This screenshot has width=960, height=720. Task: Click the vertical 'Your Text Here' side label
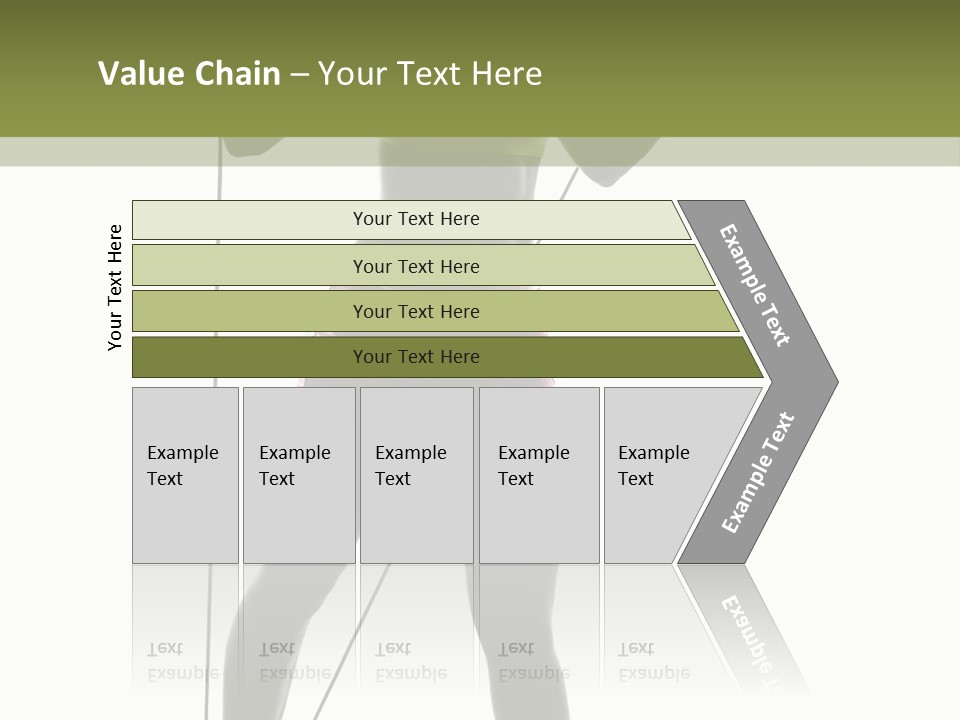pyautogui.click(x=114, y=287)
